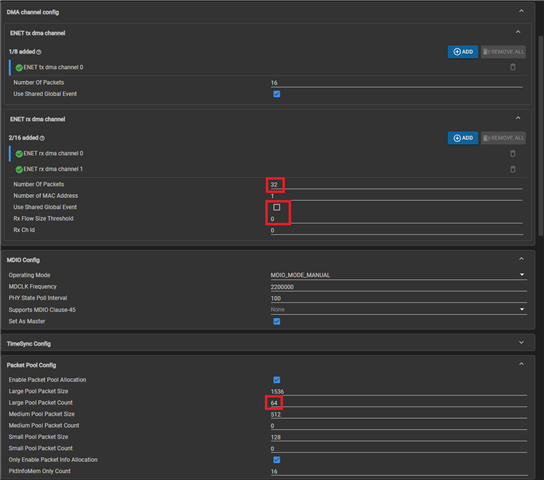Image resolution: width=544 pixels, height=480 pixels.
Task: Collapse DMA channel config section
Action: click(x=521, y=11)
